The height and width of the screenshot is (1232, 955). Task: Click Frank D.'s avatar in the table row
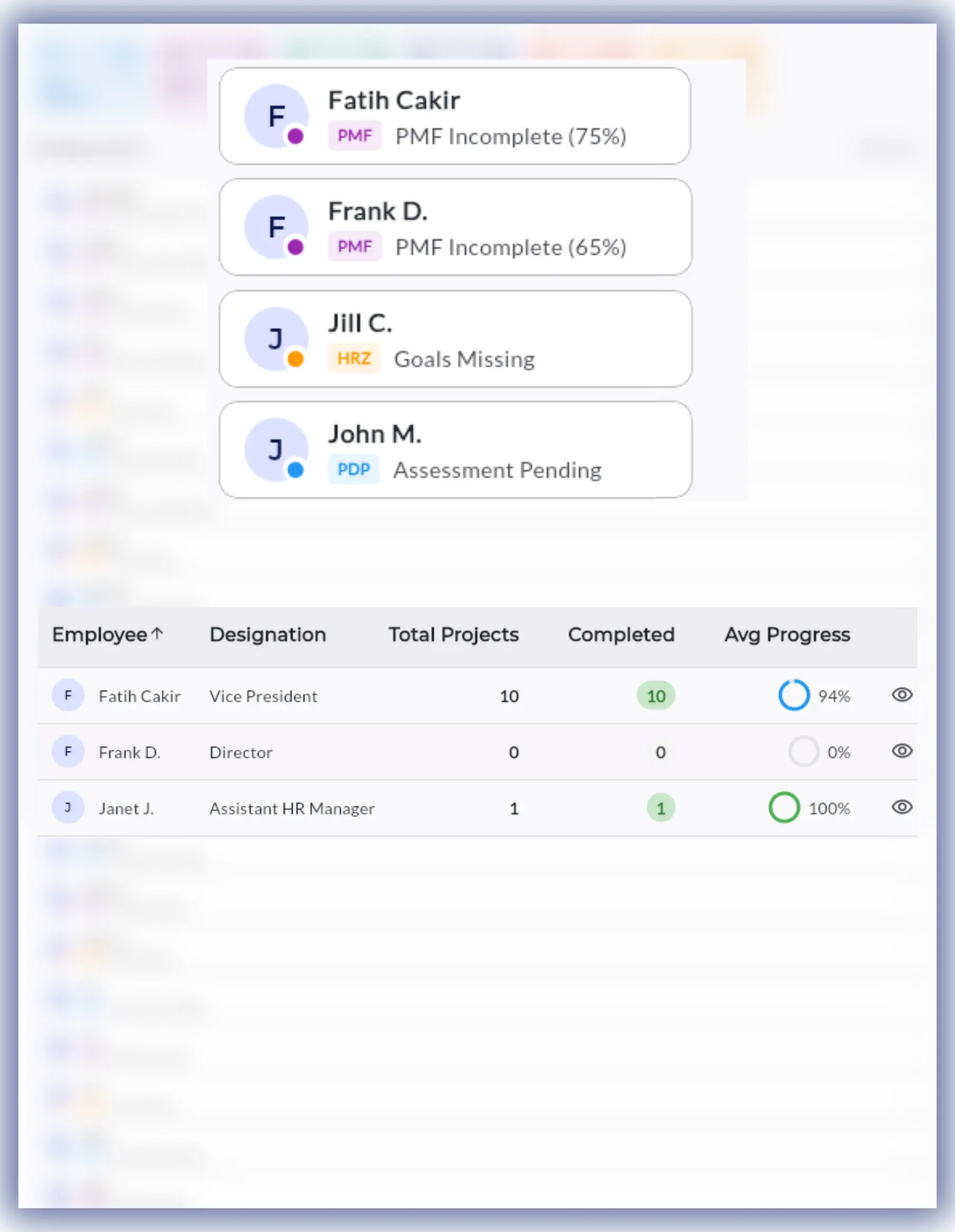[x=68, y=752]
